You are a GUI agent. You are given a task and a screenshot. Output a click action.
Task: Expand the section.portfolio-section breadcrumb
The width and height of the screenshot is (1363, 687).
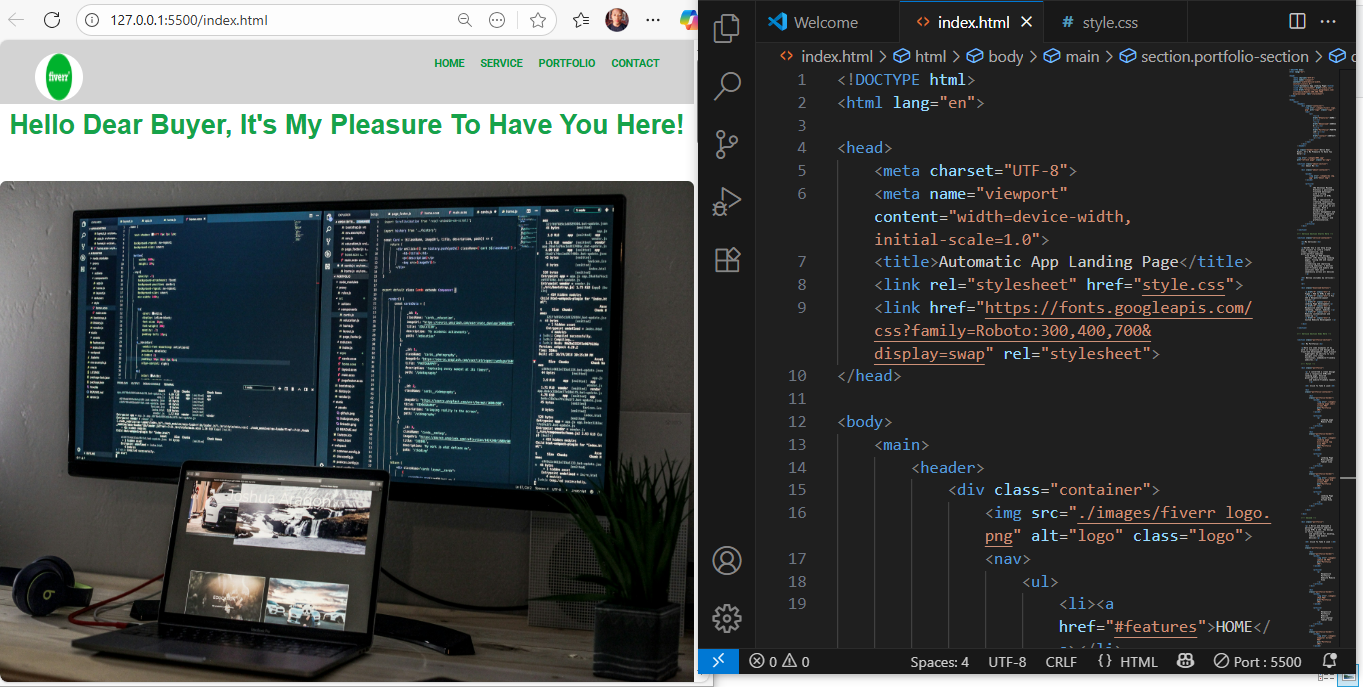pyautogui.click(x=1223, y=57)
